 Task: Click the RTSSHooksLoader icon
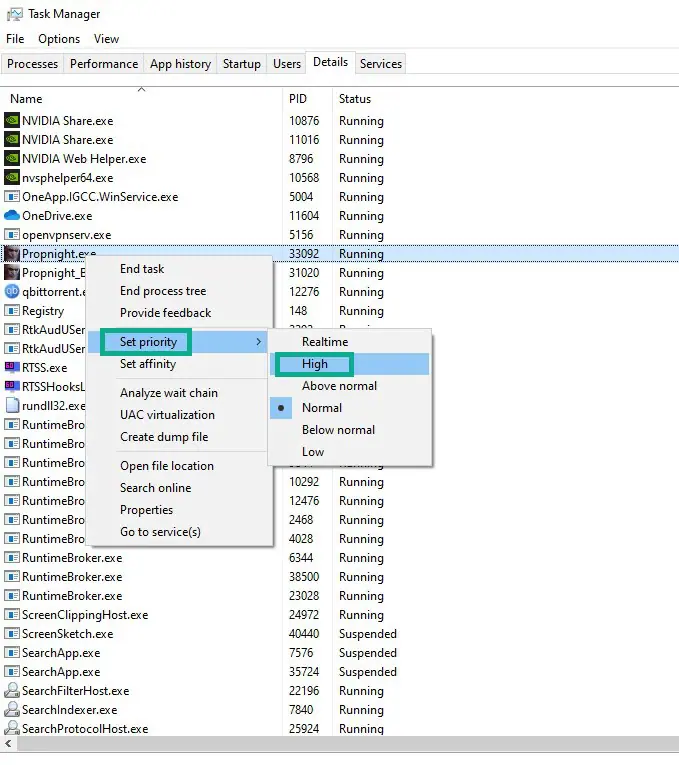click(12, 385)
